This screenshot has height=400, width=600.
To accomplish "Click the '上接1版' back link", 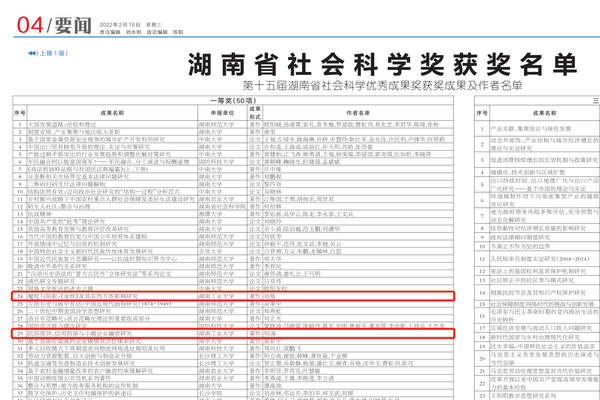I will pyautogui.click(x=52, y=53).
